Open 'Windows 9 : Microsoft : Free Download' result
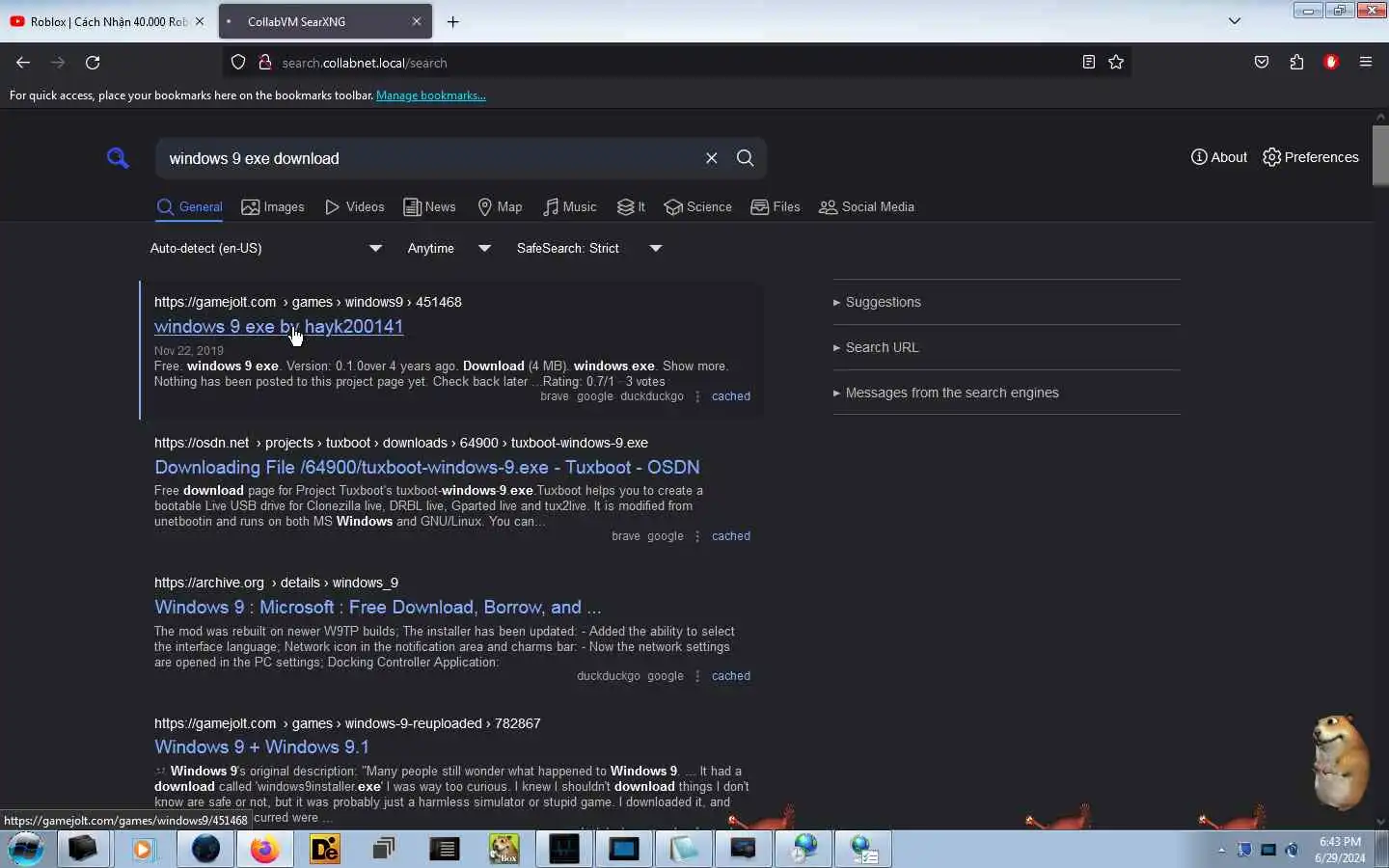This screenshot has height=868, width=1389. point(377,607)
